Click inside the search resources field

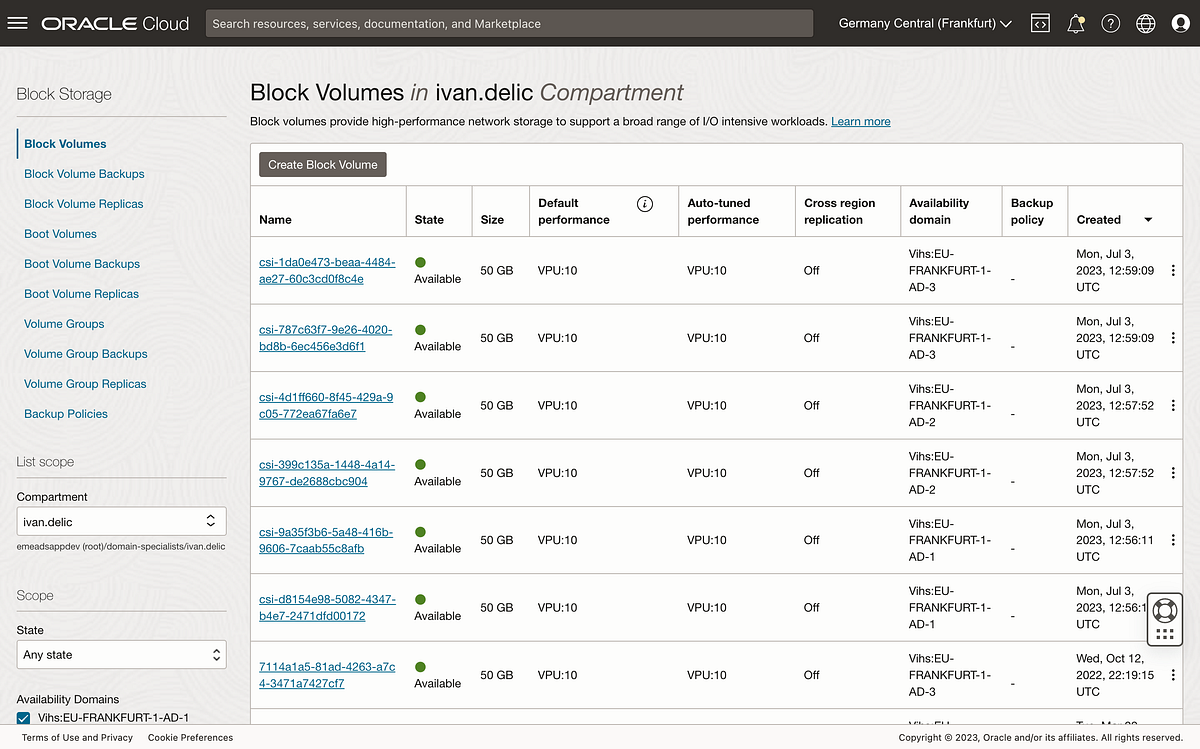pos(509,23)
